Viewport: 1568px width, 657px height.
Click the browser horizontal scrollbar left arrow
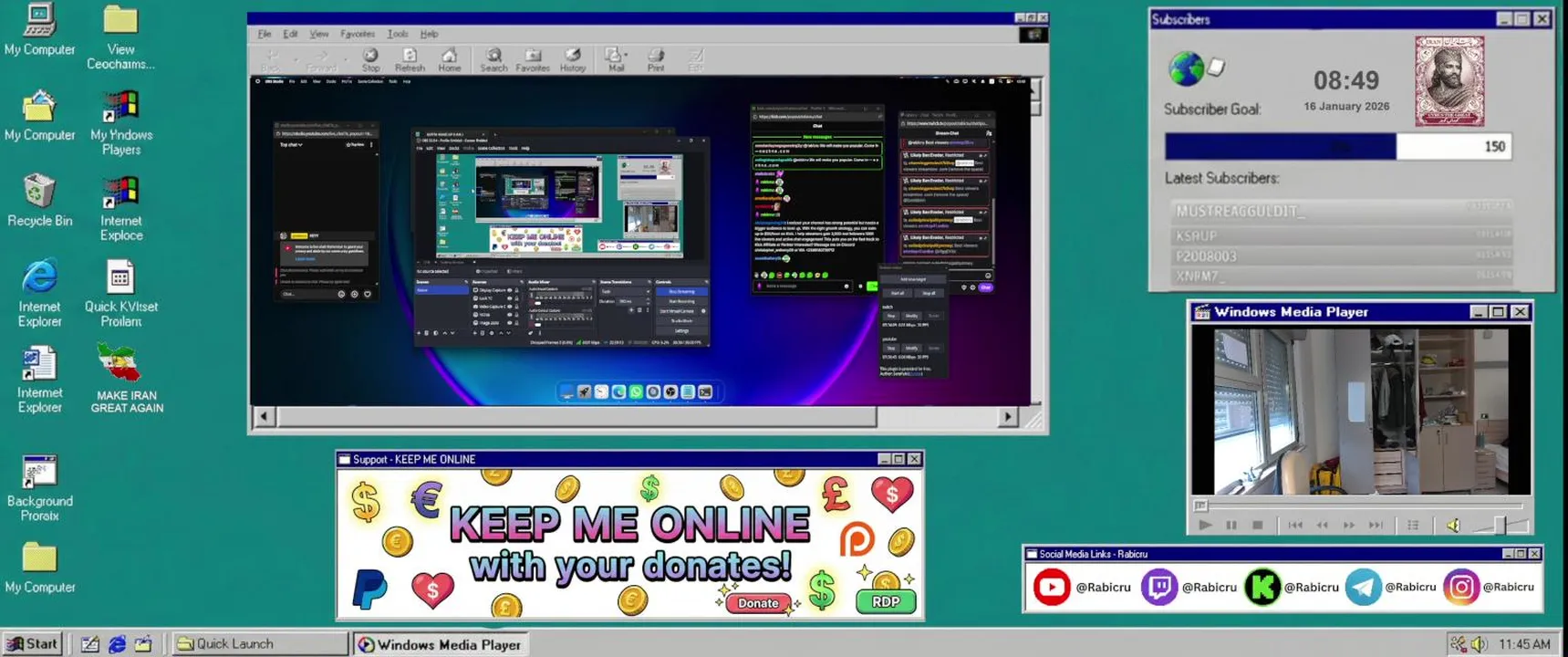tap(264, 417)
